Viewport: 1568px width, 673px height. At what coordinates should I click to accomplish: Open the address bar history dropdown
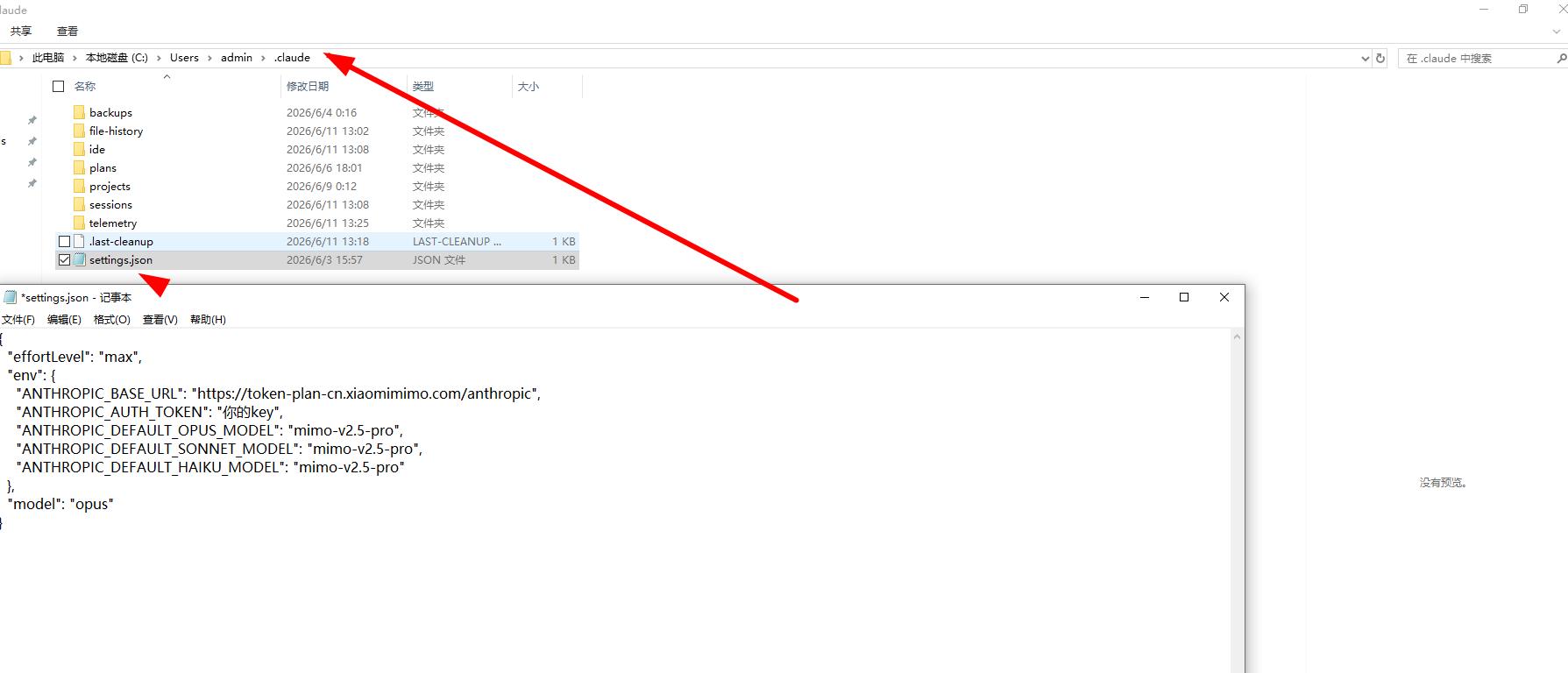tap(1365, 59)
